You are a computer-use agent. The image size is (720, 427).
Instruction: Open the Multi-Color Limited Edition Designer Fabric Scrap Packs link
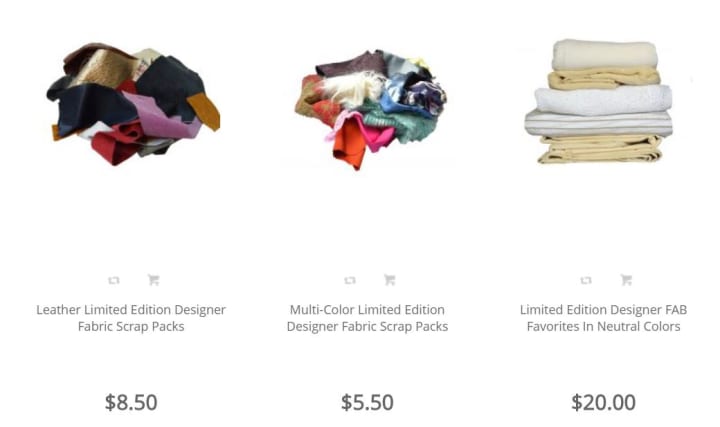(x=367, y=318)
